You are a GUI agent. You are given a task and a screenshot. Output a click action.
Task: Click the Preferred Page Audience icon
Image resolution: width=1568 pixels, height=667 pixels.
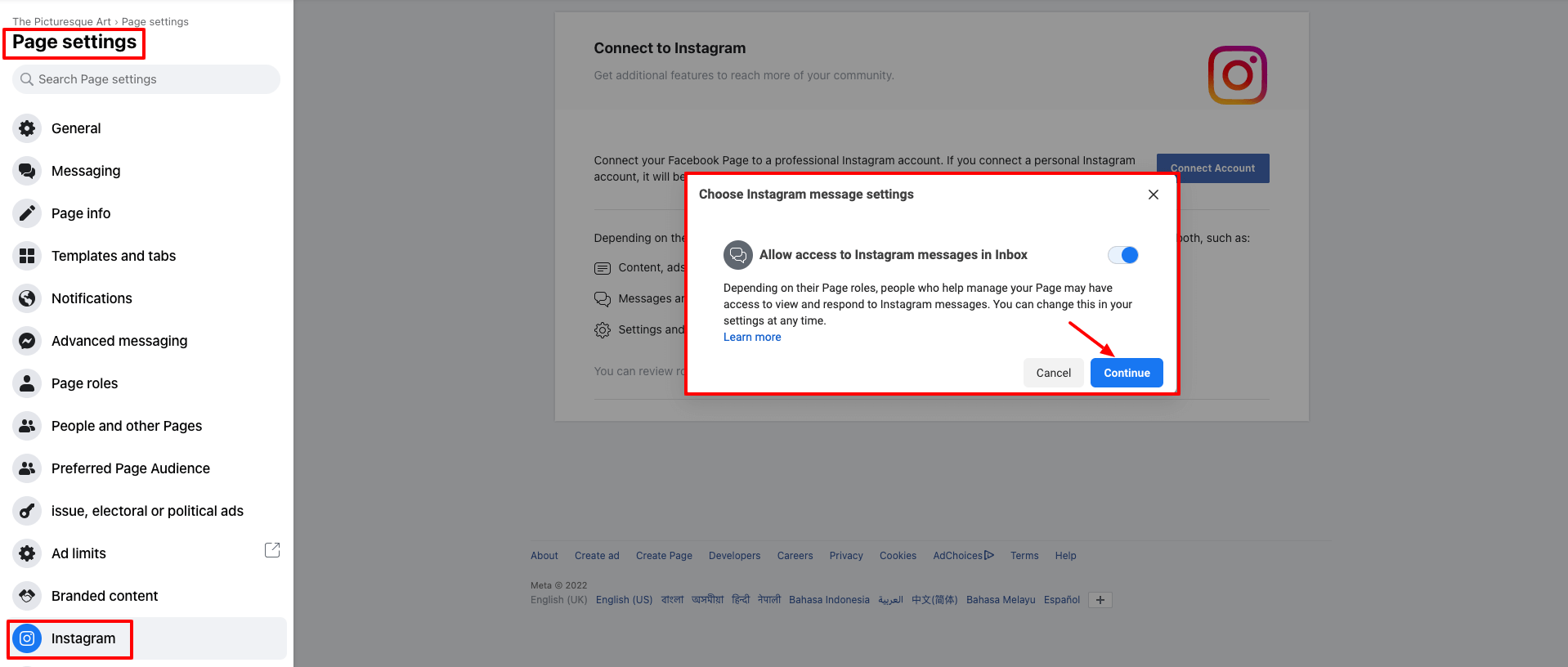pos(27,468)
